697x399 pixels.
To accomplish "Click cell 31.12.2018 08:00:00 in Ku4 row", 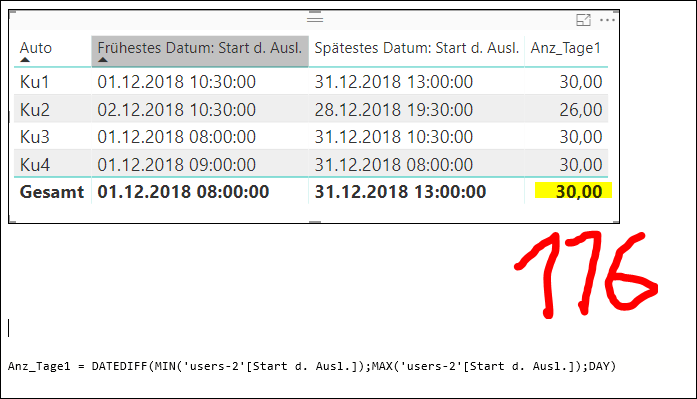I will (393, 165).
